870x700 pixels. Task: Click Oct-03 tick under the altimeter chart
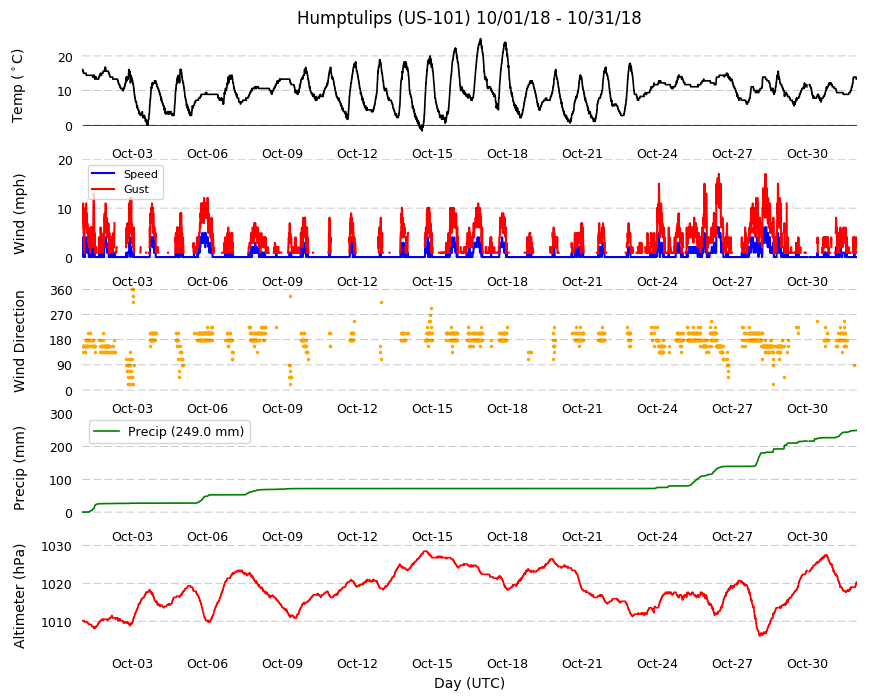(x=132, y=663)
